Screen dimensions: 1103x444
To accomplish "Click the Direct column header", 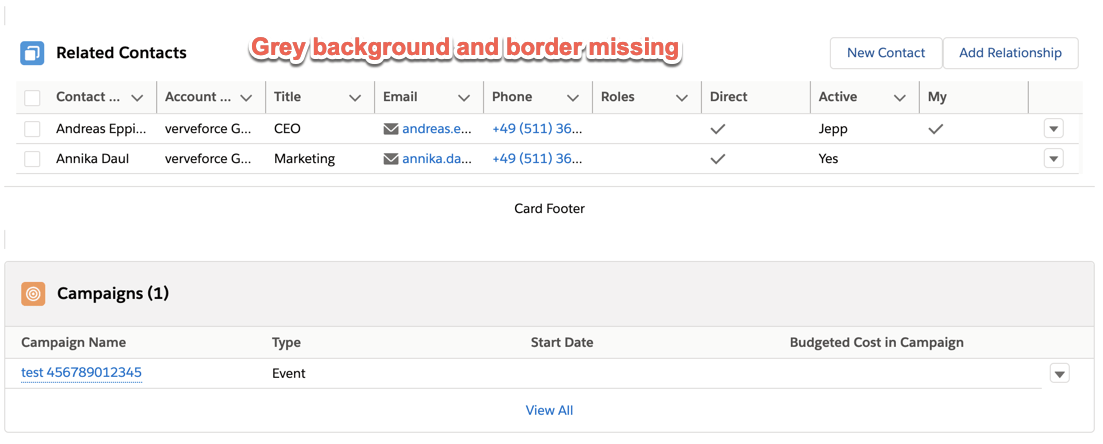I will pos(729,97).
